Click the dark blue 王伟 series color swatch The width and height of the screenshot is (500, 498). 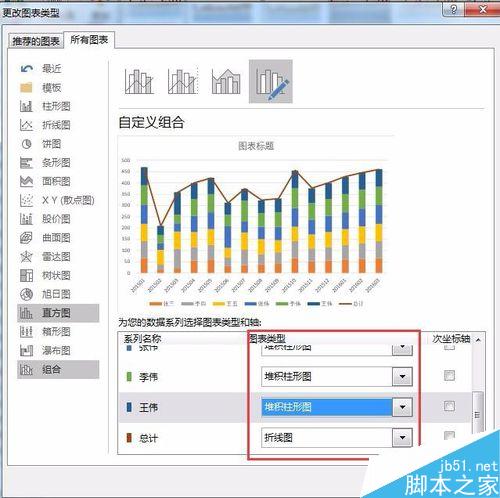pyautogui.click(x=129, y=407)
